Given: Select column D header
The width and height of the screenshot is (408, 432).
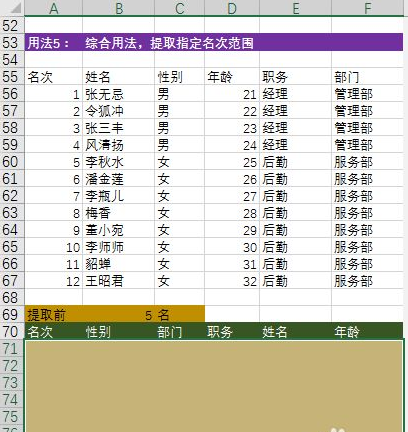Looking at the screenshot, I should point(232,8).
